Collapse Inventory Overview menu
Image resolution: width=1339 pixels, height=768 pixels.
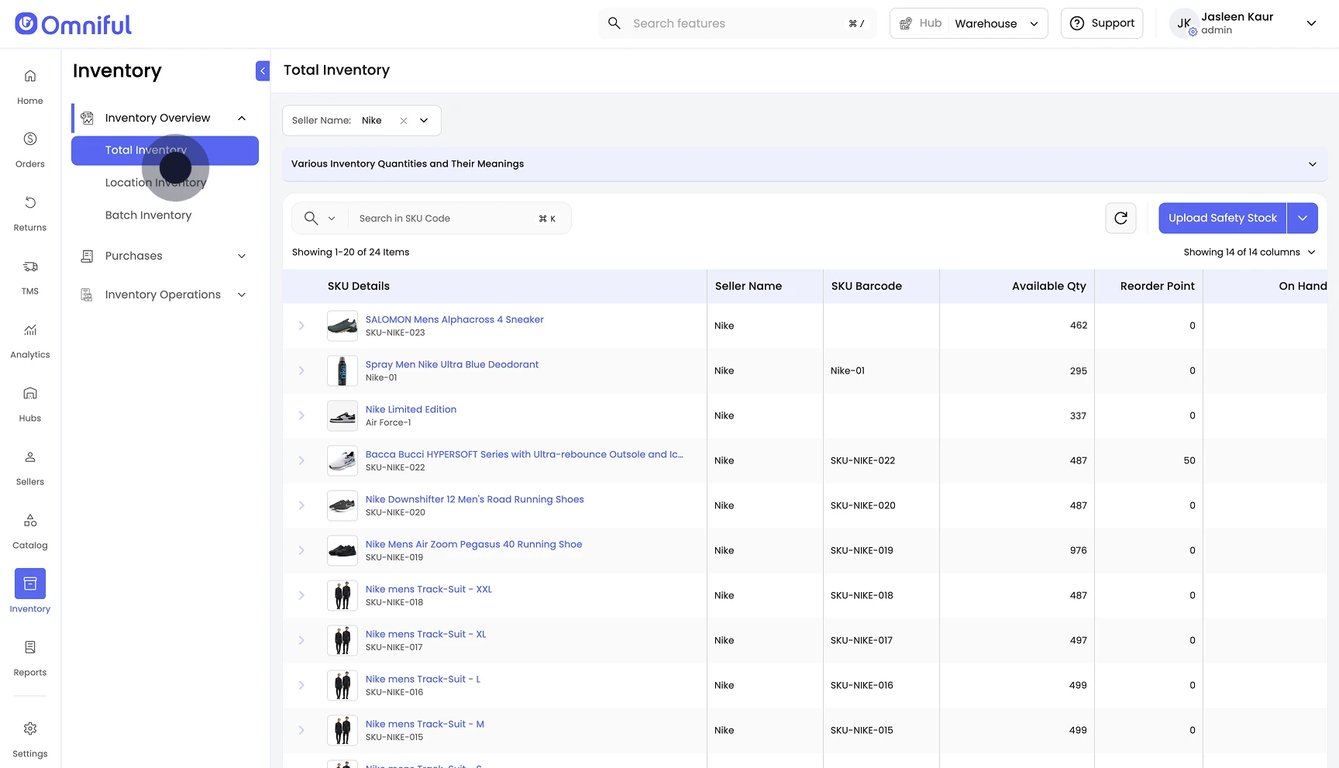pos(241,118)
